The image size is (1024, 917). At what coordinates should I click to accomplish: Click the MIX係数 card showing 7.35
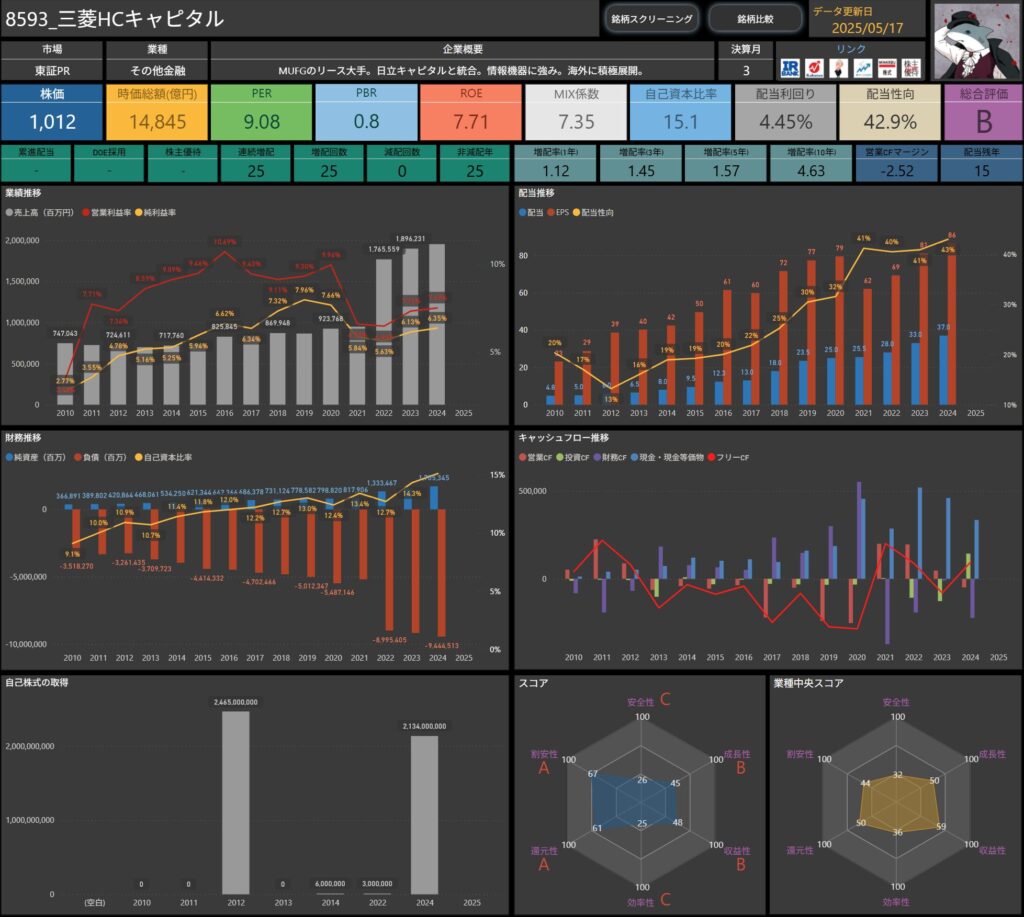coord(576,112)
